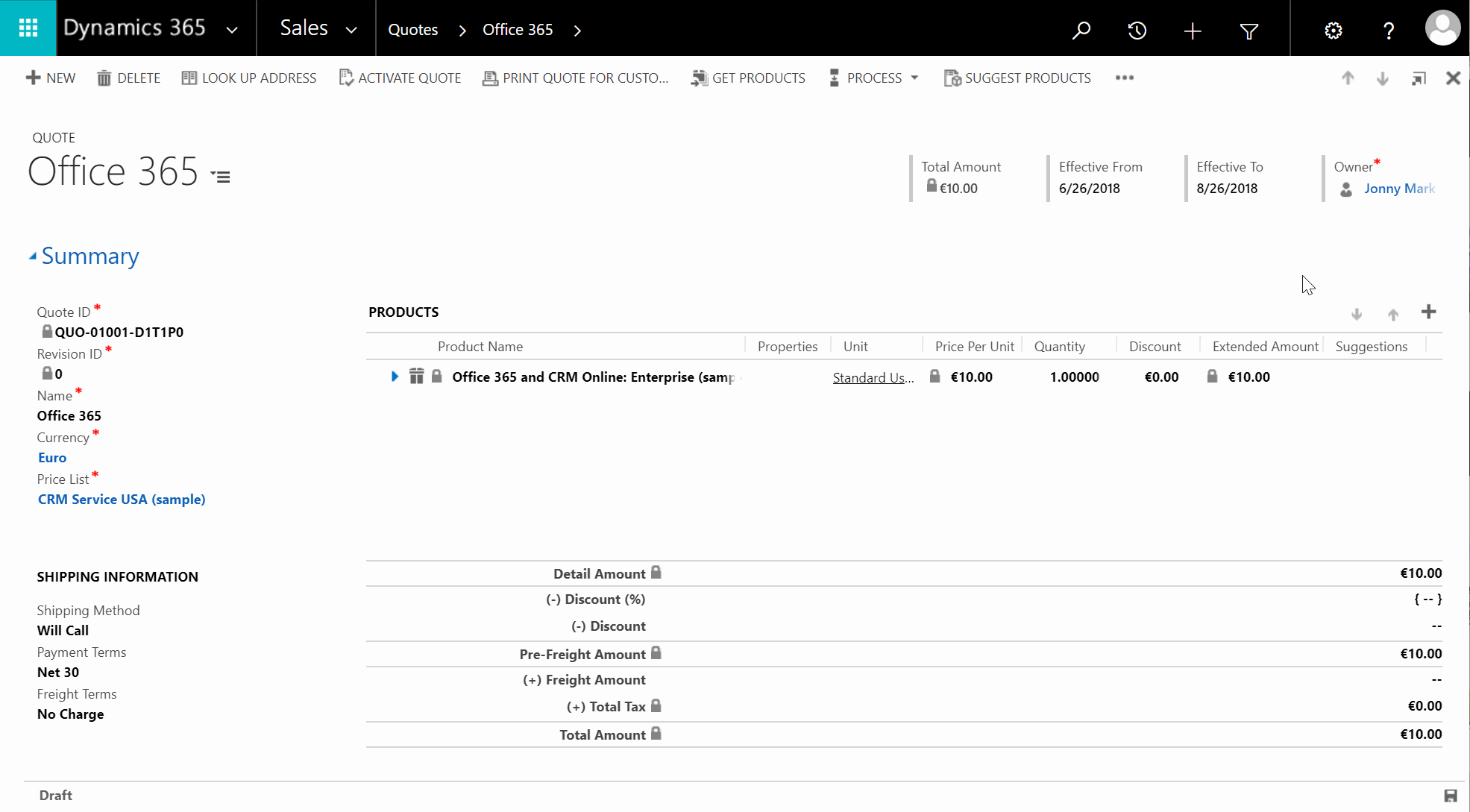
Task: Move product down arrow in Products grid
Action: click(1357, 314)
